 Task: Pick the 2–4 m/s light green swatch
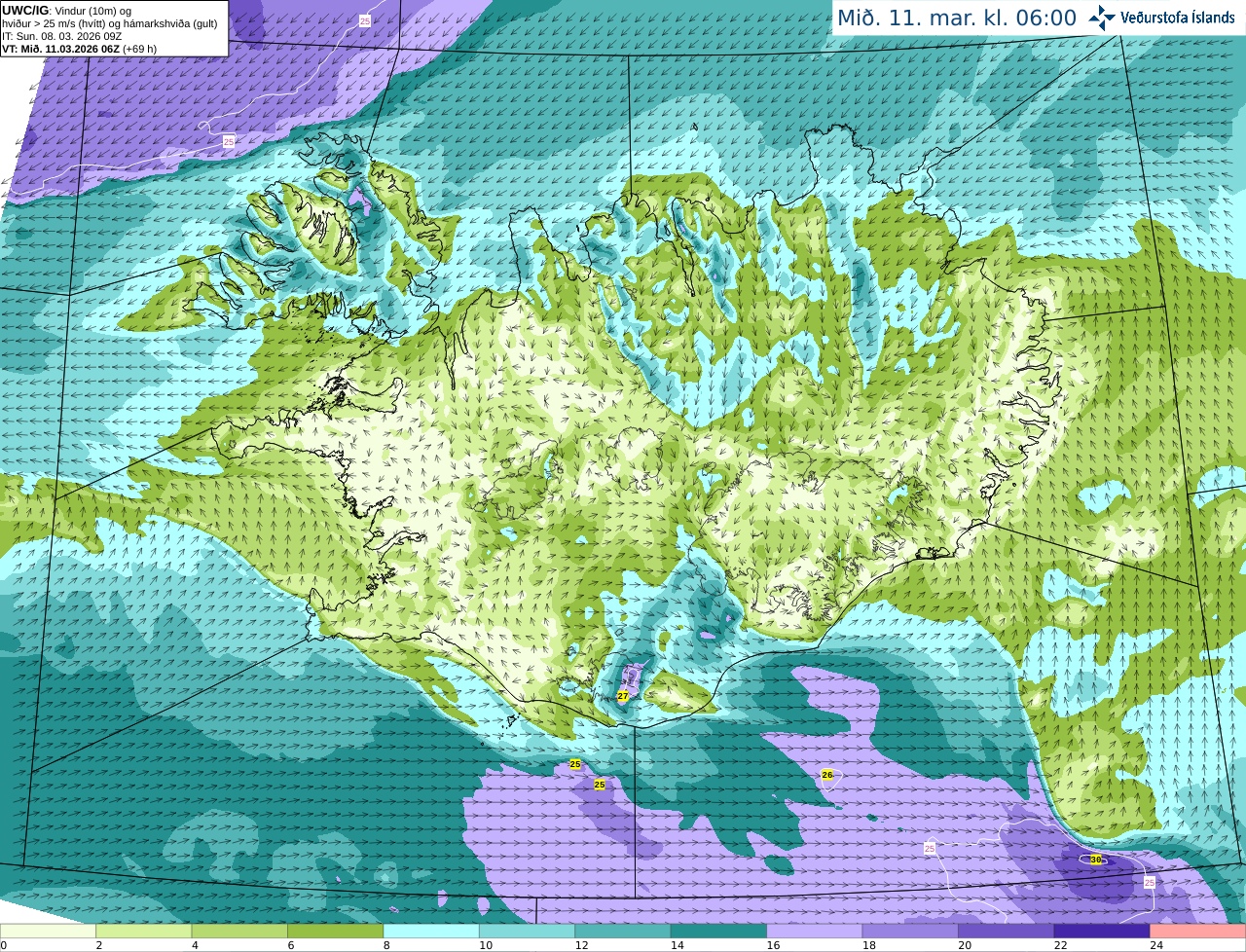pos(143,931)
